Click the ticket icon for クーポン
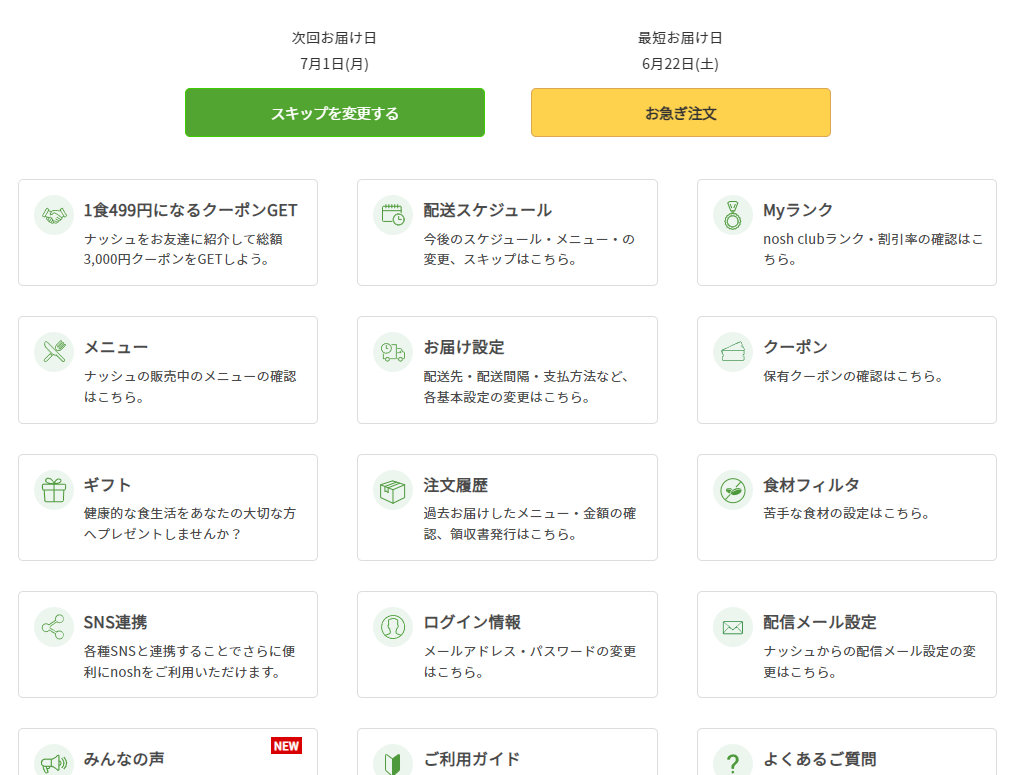 733,352
